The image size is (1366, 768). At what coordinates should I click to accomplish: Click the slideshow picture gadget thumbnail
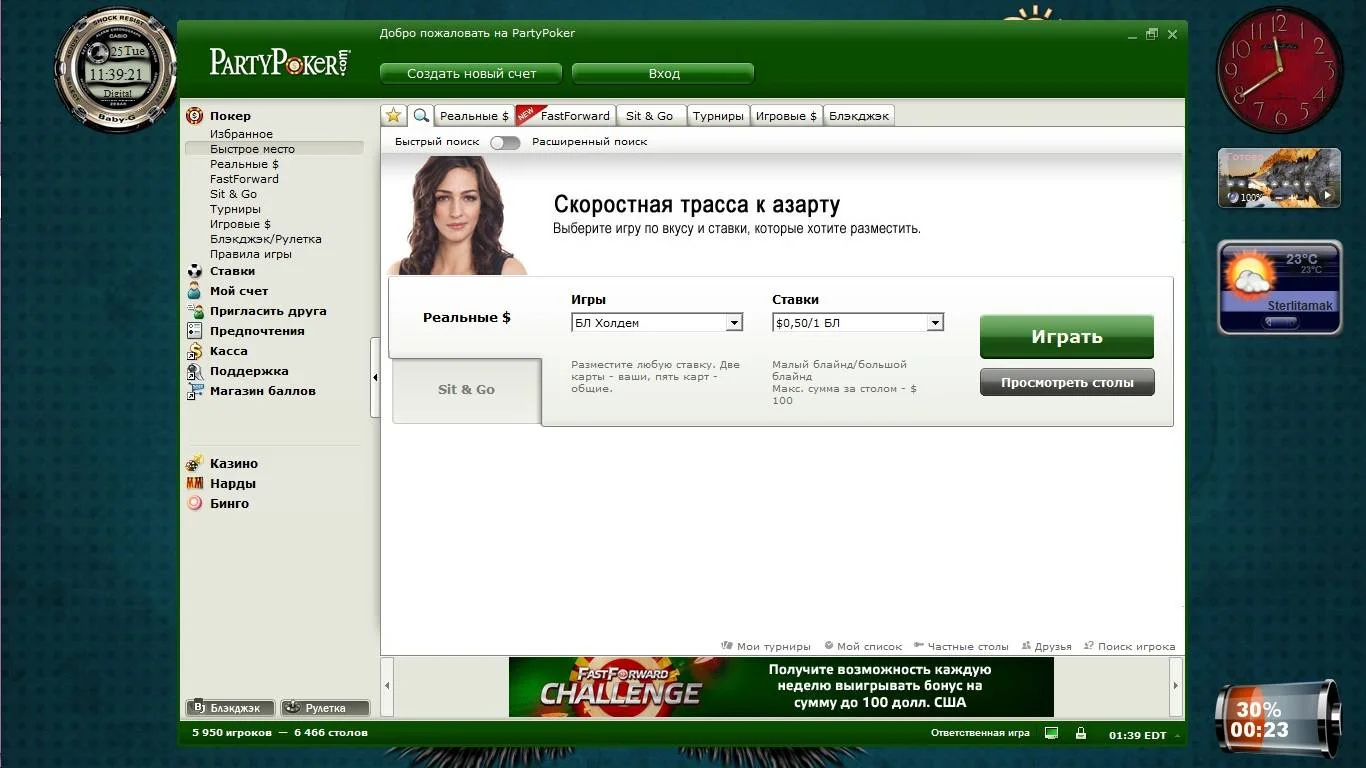(1279, 178)
